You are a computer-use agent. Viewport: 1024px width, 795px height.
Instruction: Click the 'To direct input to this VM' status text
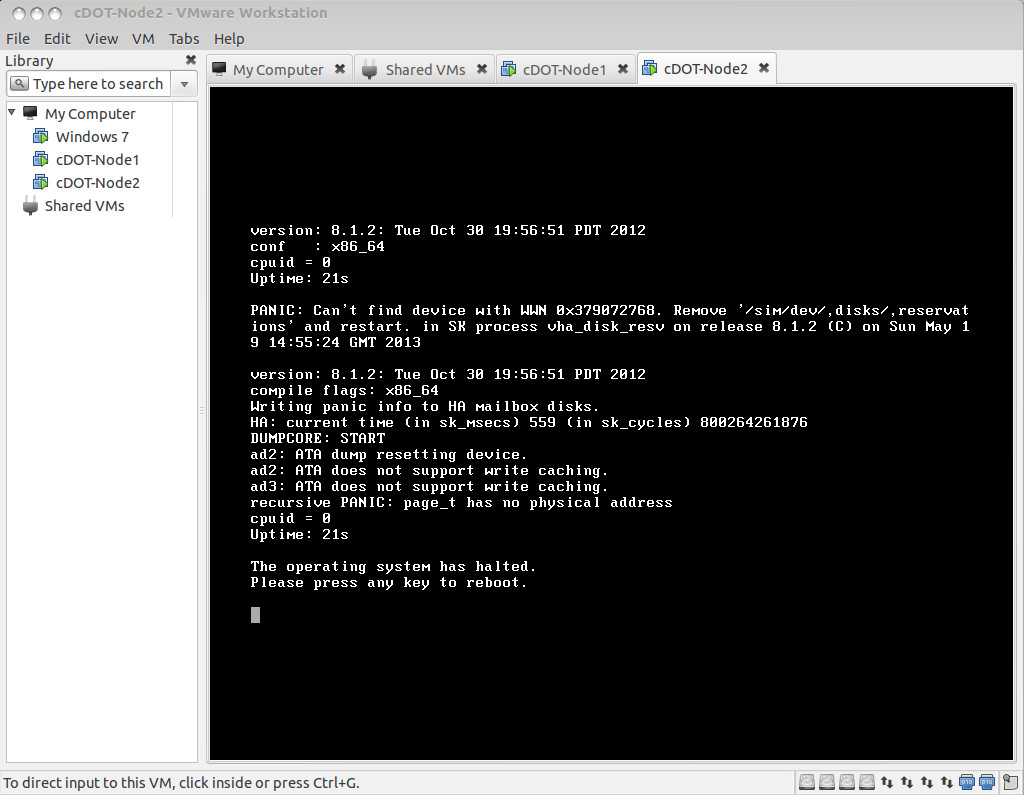coord(182,783)
